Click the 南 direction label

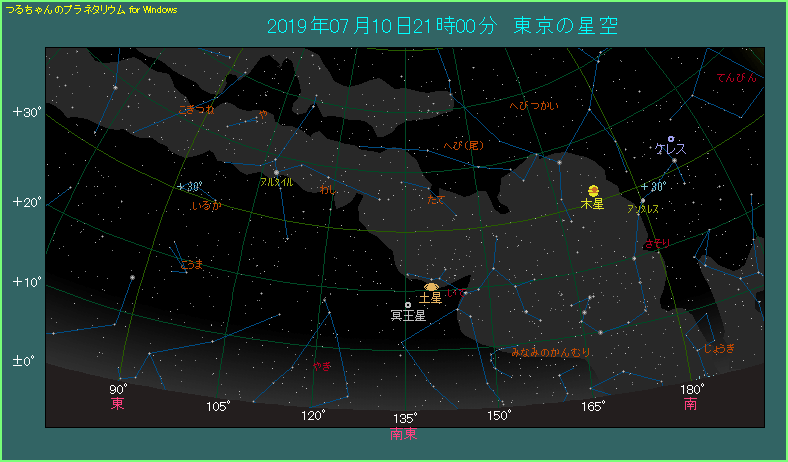691,404
